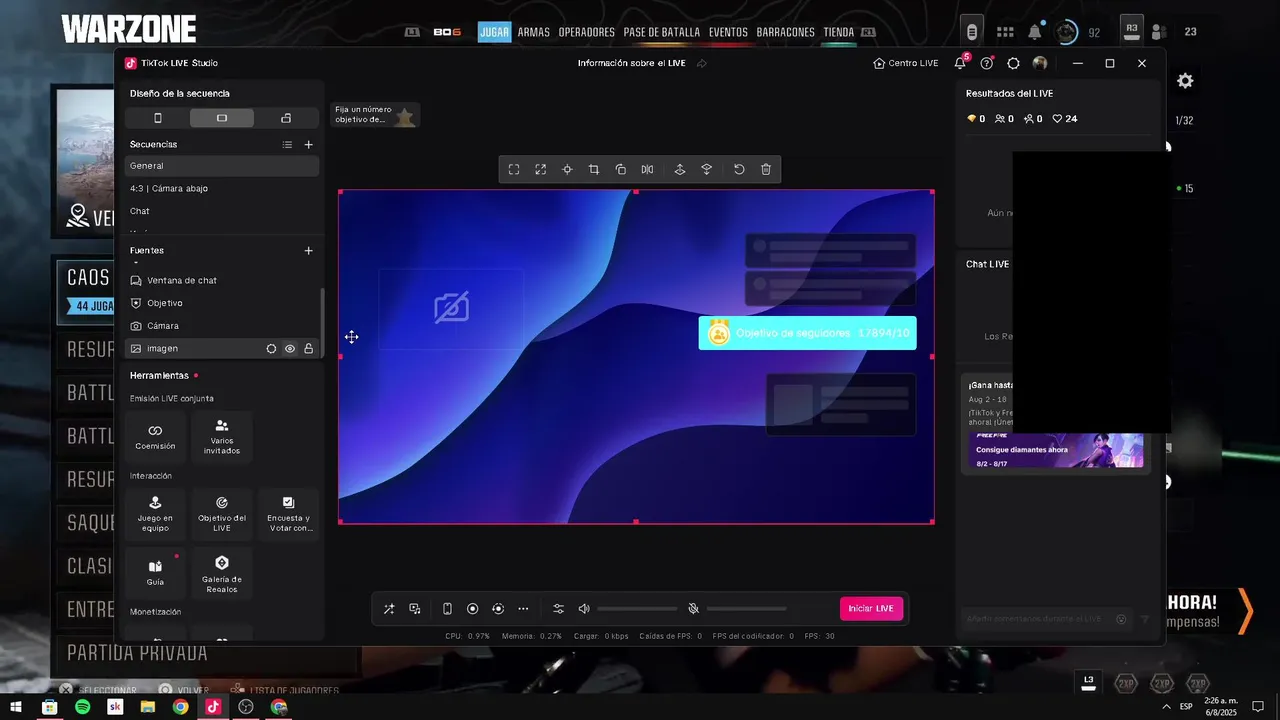Toggle the muted microphone icon
The width and height of the screenshot is (1280, 720).
pos(693,609)
